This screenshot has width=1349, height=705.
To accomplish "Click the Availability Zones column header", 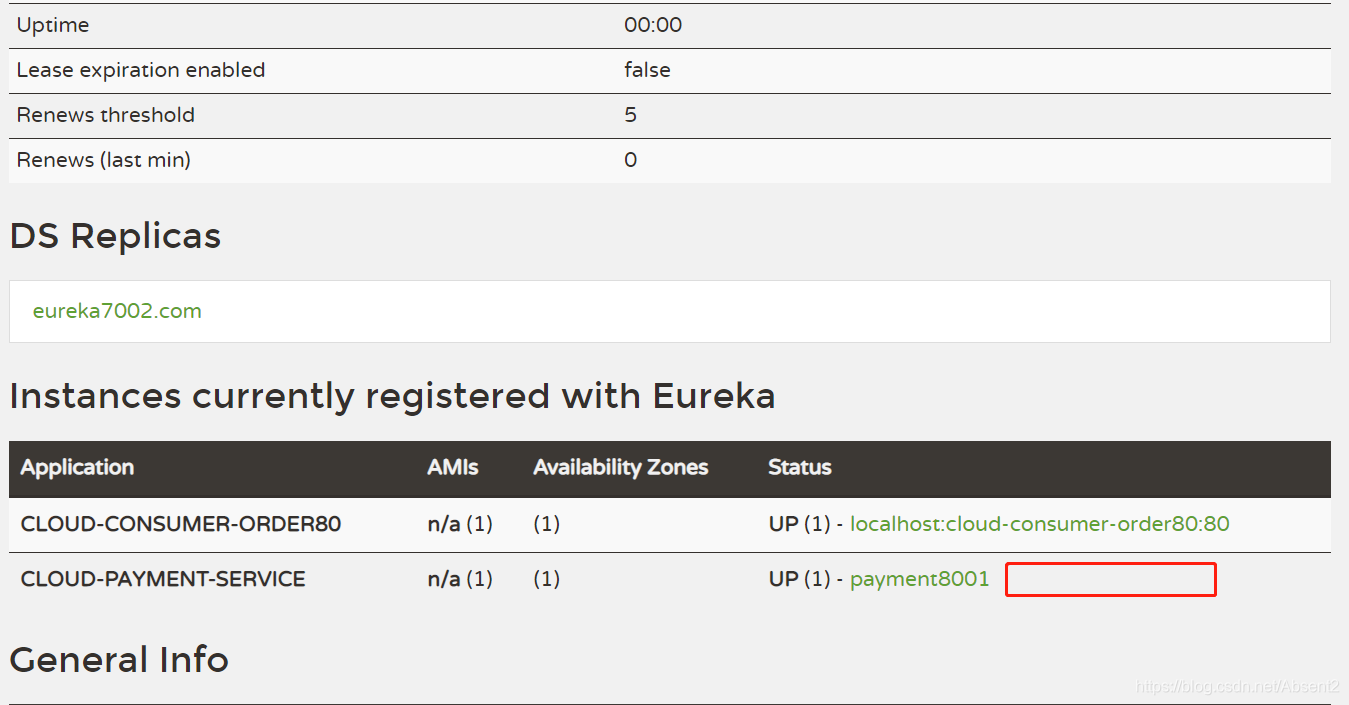I will pyautogui.click(x=620, y=467).
